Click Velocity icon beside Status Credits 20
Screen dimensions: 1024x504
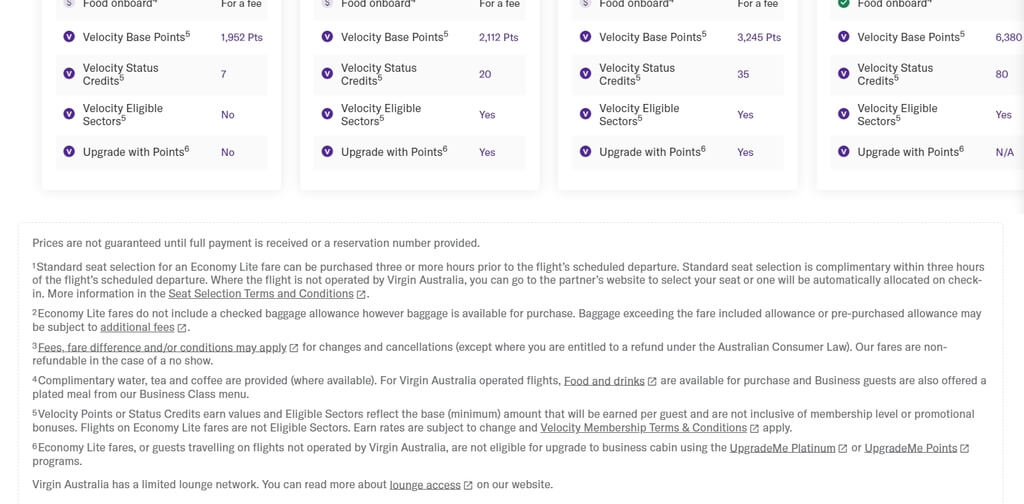coord(327,73)
